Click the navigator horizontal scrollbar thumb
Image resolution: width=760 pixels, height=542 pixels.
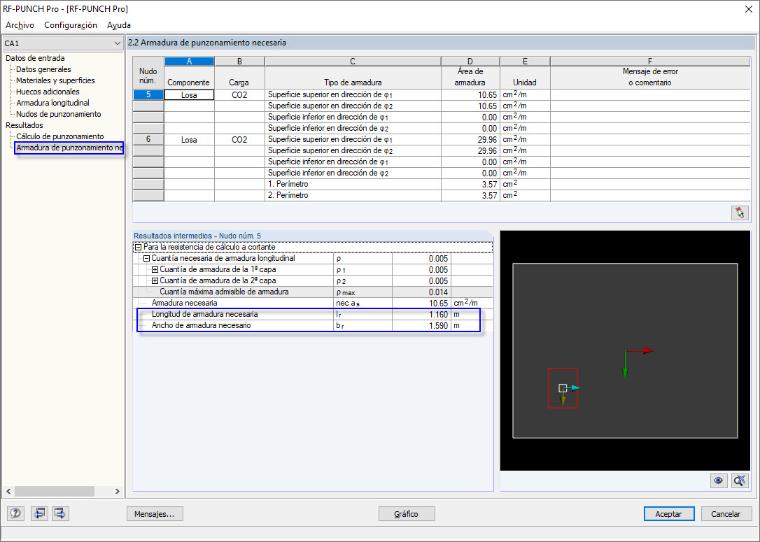54,491
